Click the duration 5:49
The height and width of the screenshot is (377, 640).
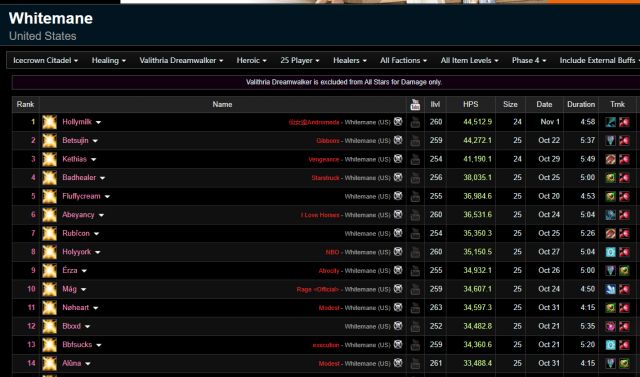click(588, 159)
